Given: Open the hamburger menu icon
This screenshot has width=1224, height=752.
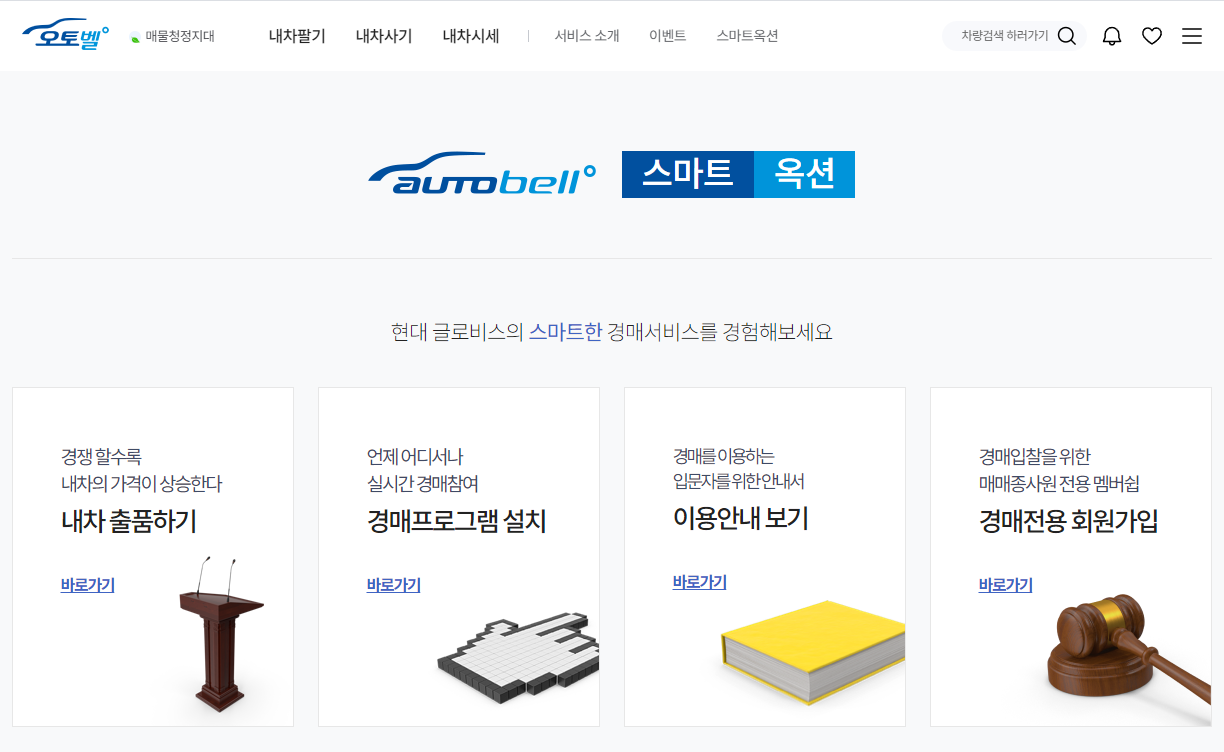Looking at the screenshot, I should [x=1191, y=35].
